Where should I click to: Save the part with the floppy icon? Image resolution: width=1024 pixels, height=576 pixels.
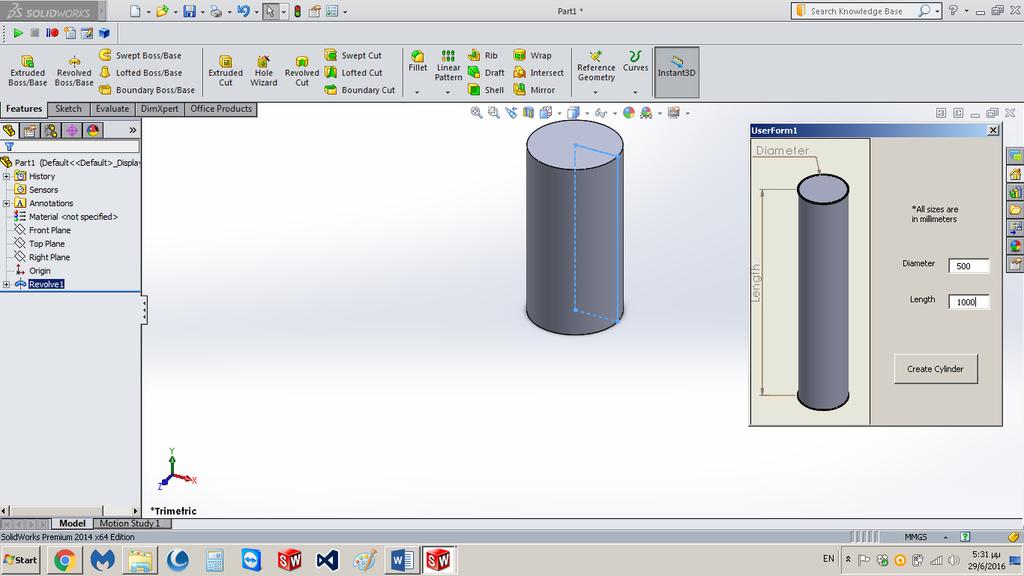pos(189,11)
